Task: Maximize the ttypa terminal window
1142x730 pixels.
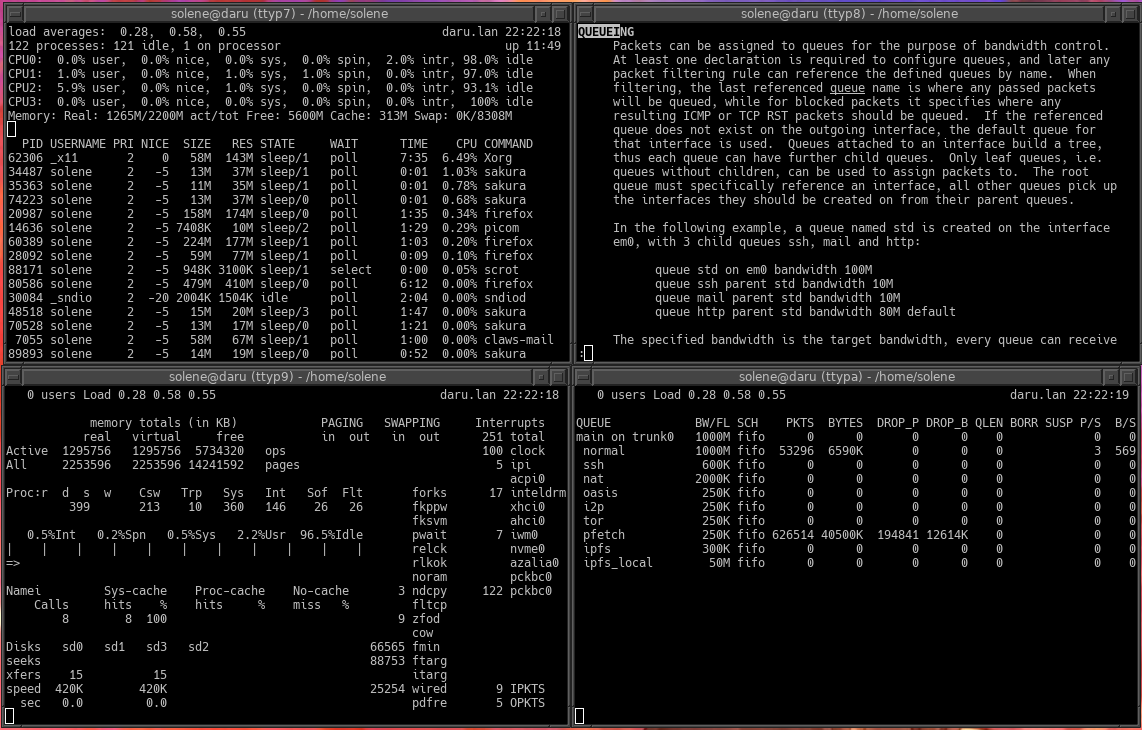Action: click(x=1131, y=377)
